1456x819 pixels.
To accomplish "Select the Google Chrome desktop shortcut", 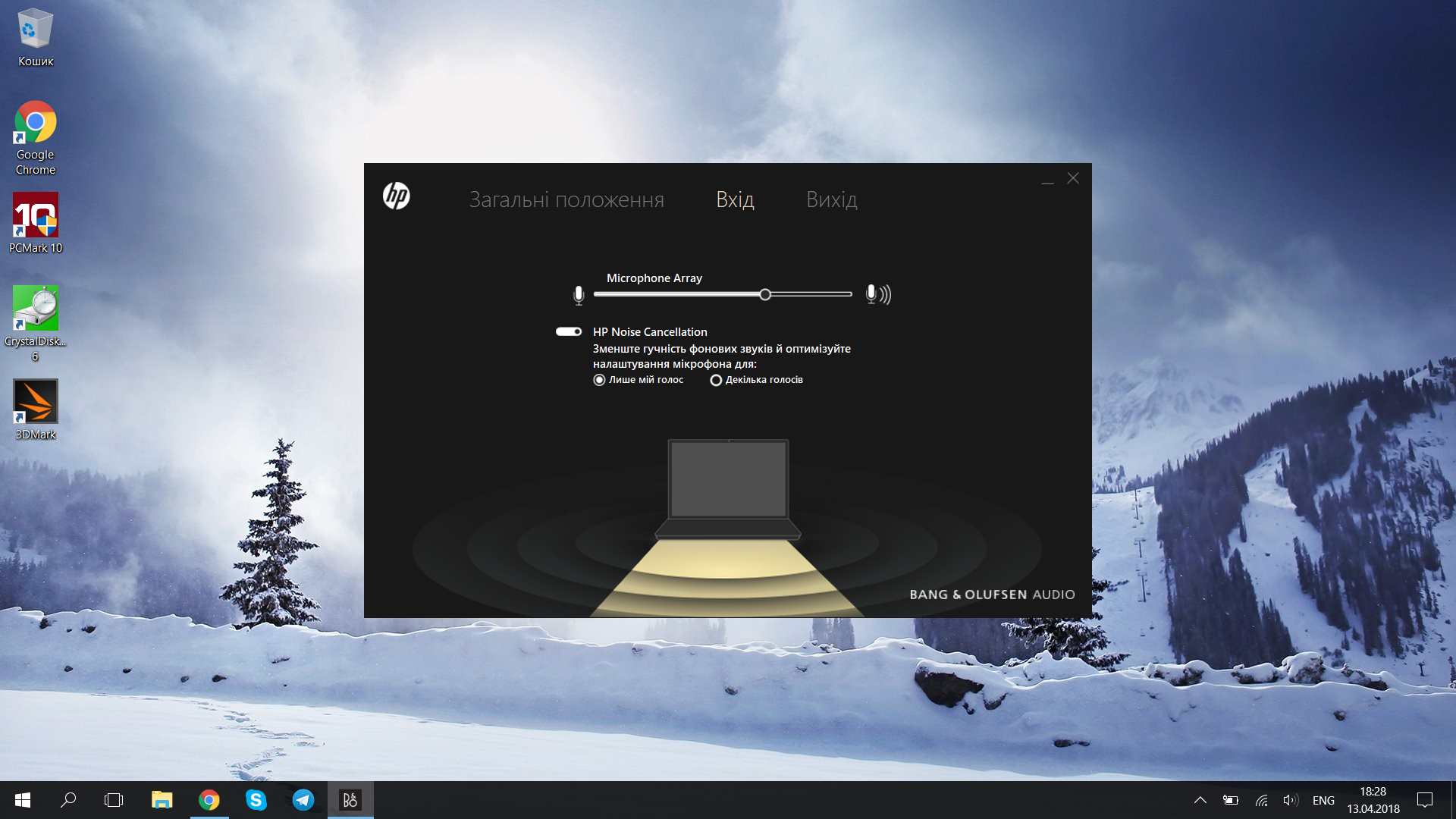I will coord(36,139).
